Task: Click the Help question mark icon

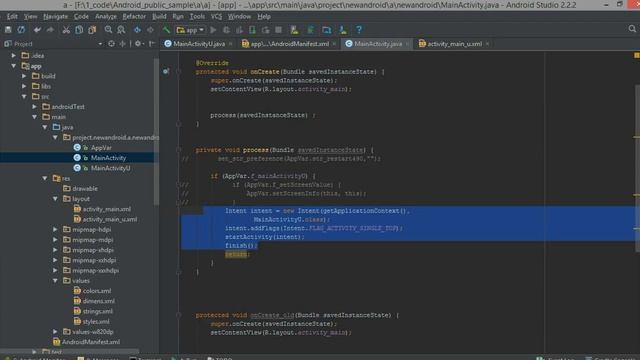Action: [x=359, y=29]
